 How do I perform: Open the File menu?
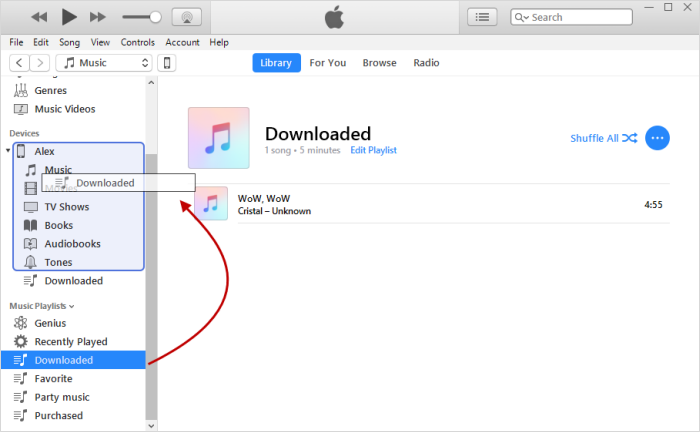point(16,42)
